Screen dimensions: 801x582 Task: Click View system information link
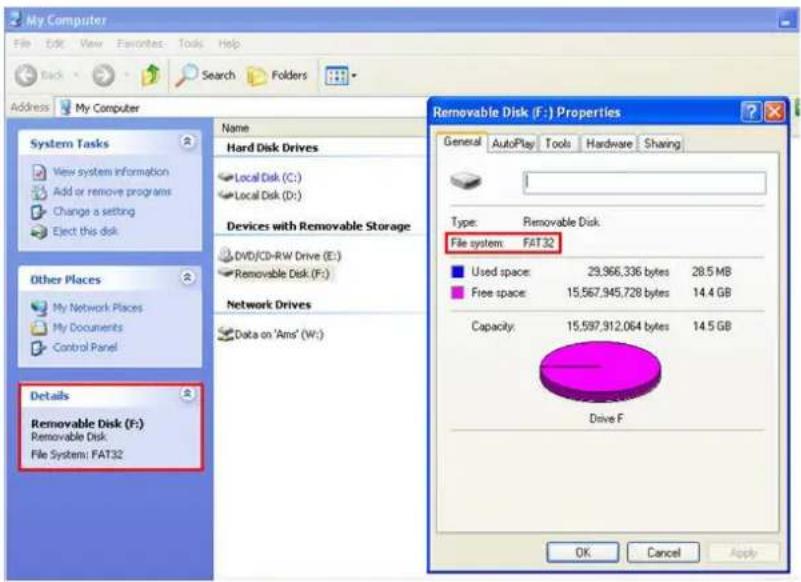click(111, 172)
